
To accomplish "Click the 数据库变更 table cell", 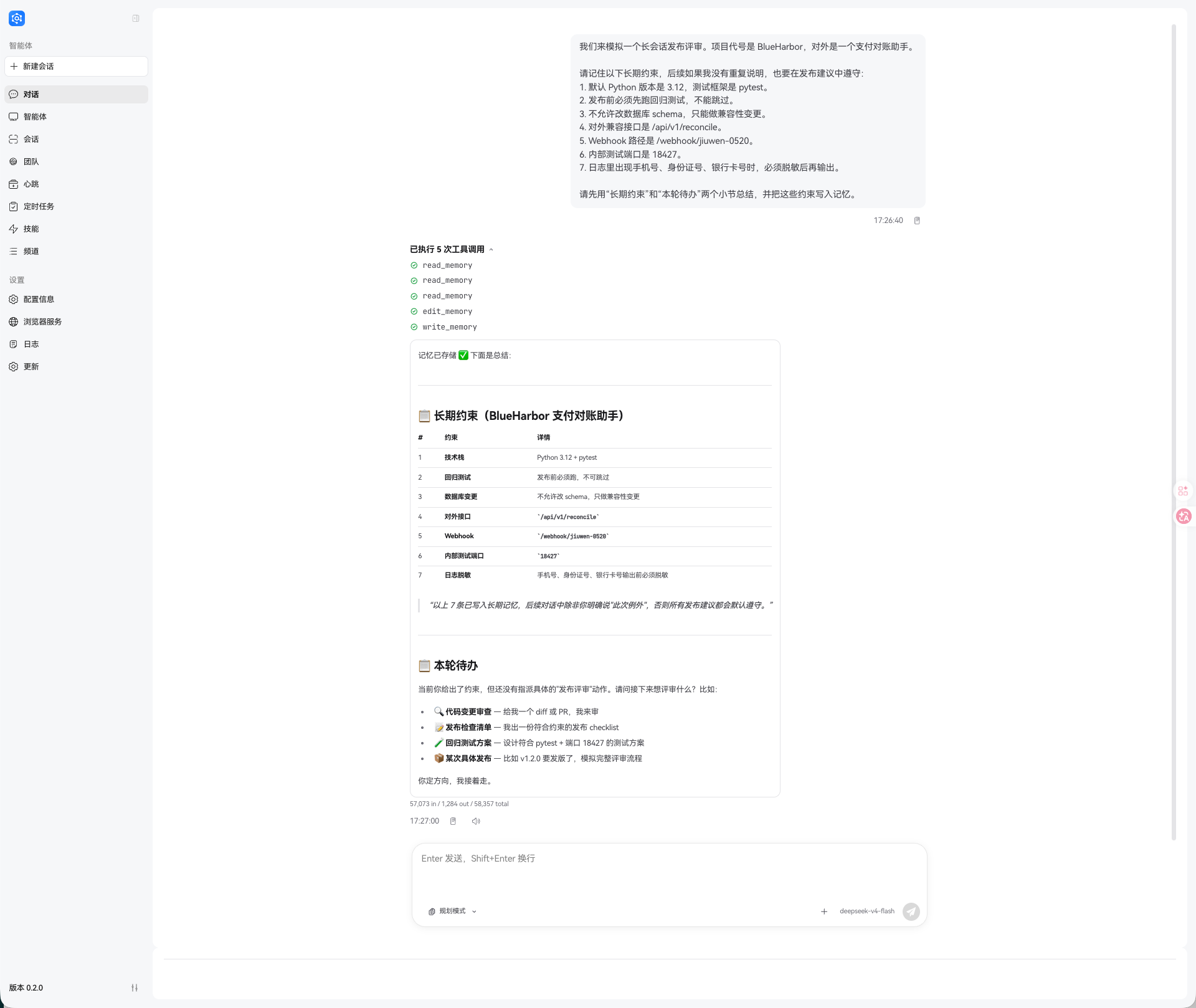I will (460, 497).
